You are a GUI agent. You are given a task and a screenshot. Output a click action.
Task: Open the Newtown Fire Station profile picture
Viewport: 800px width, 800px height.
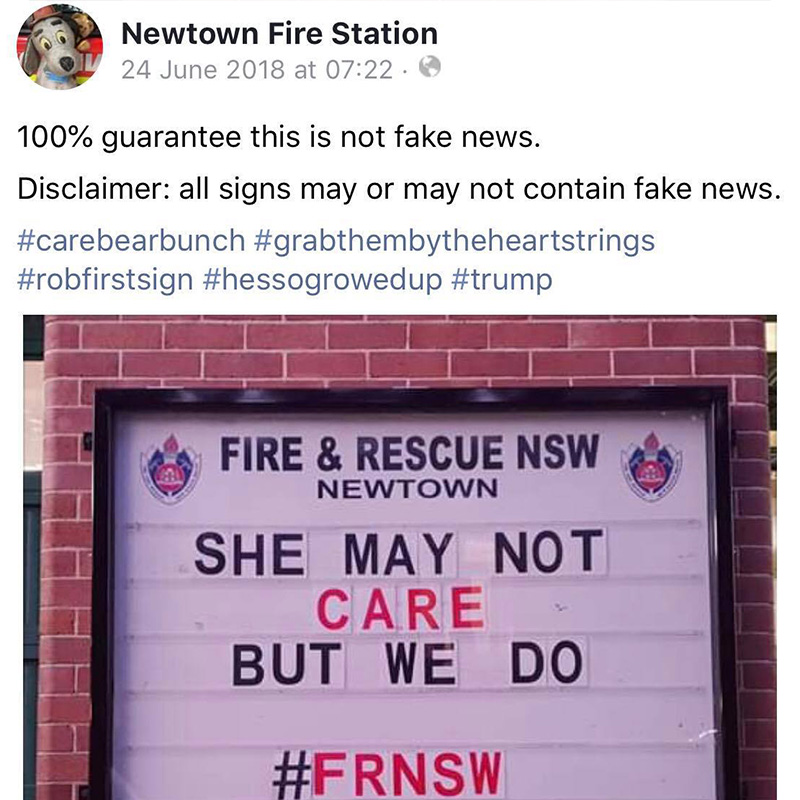60,47
